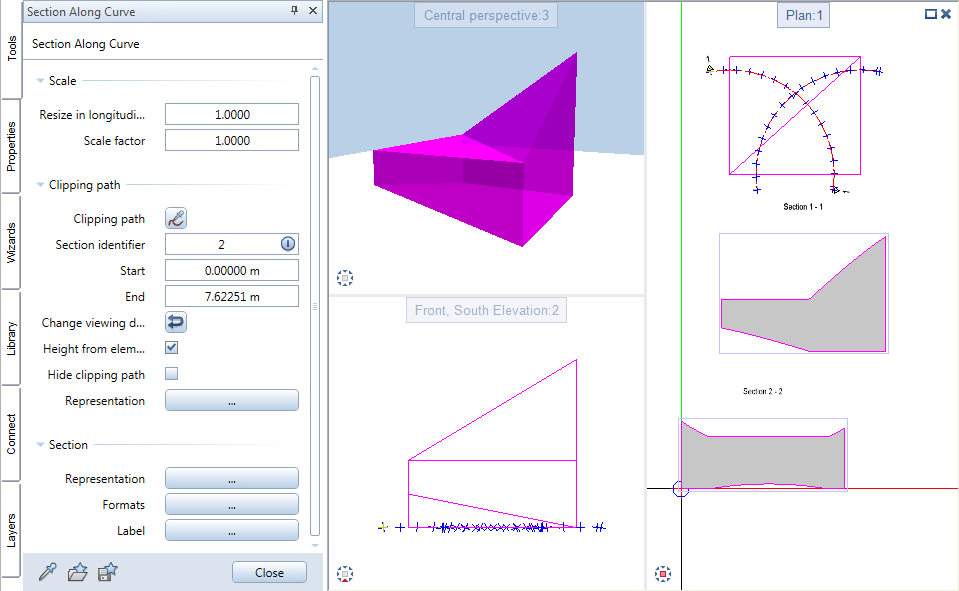Click the eyedropper match parameters icon
959x591 pixels.
47,572
